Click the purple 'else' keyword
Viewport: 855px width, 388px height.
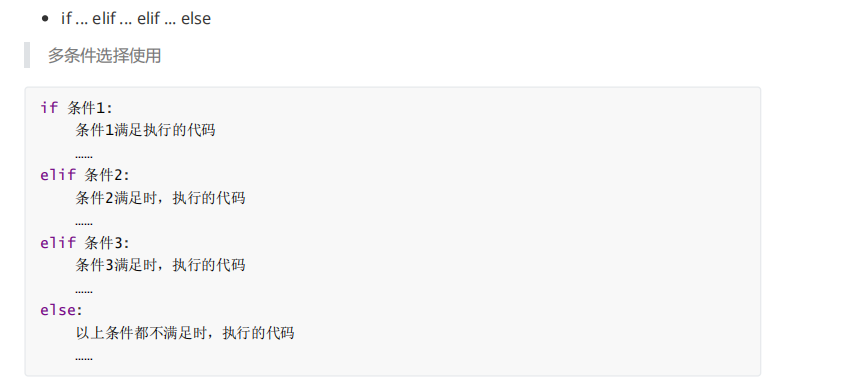pos(58,310)
